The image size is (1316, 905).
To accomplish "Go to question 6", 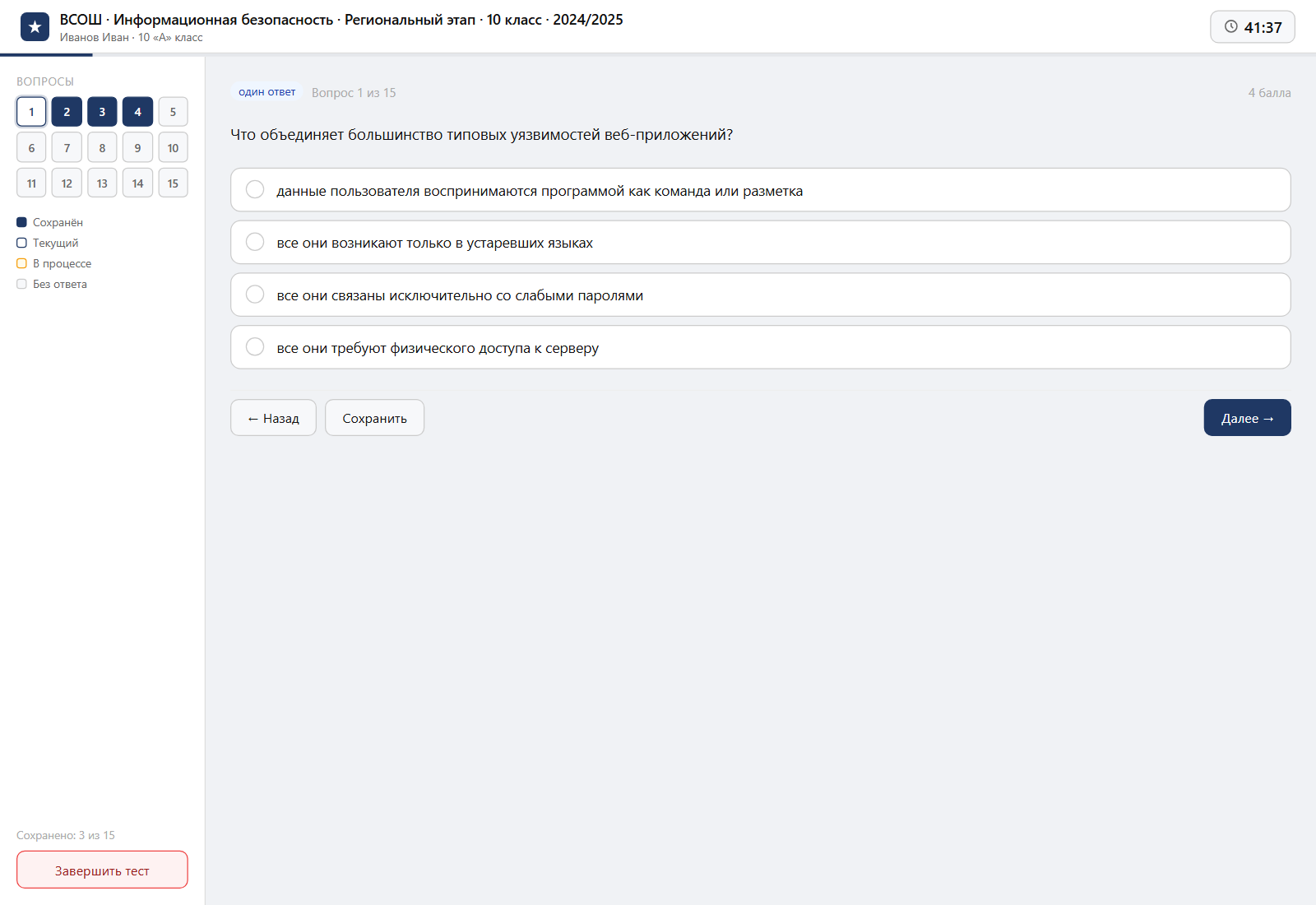I will [31, 148].
